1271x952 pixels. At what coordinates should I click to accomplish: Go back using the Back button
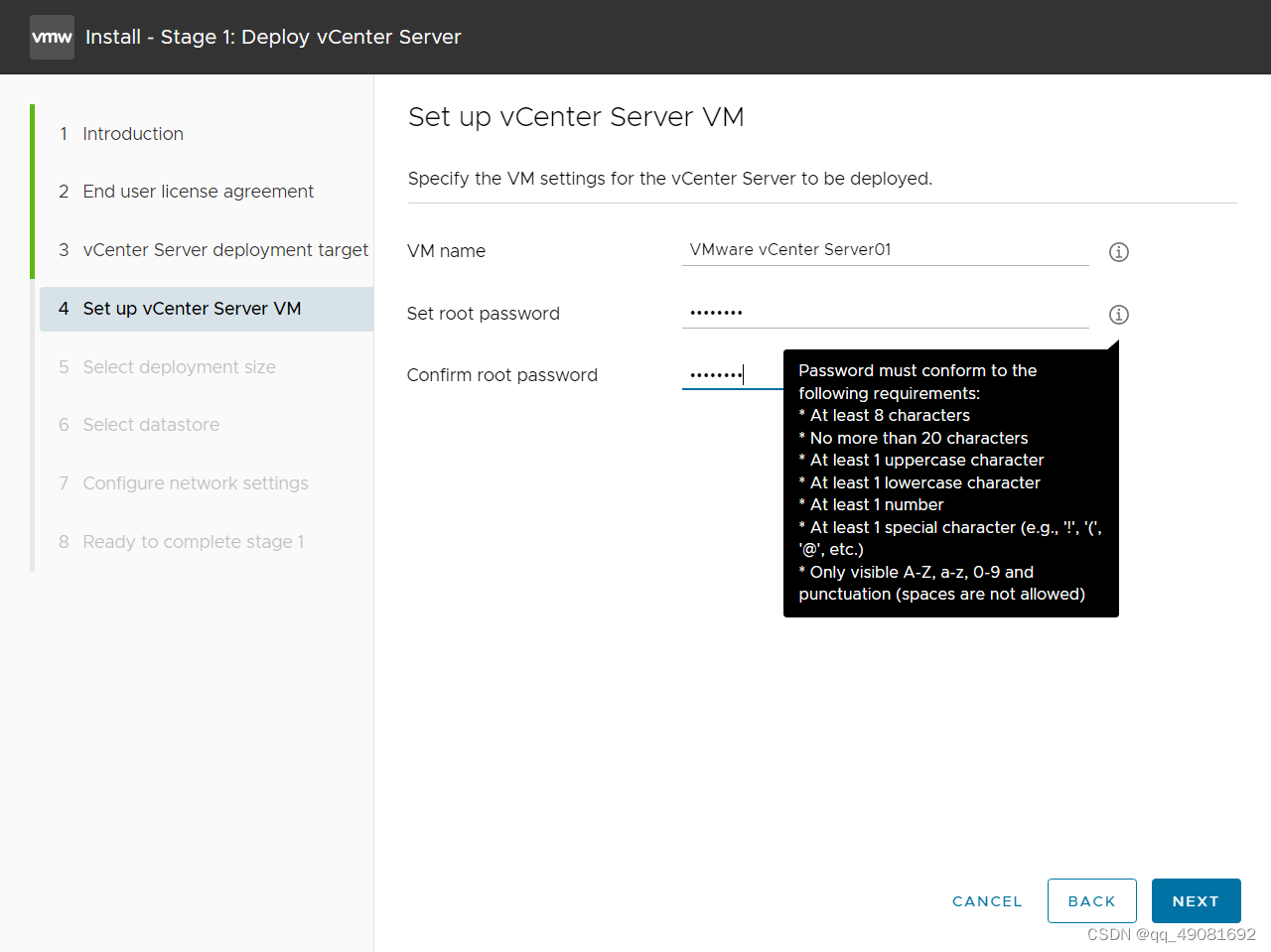(x=1091, y=901)
